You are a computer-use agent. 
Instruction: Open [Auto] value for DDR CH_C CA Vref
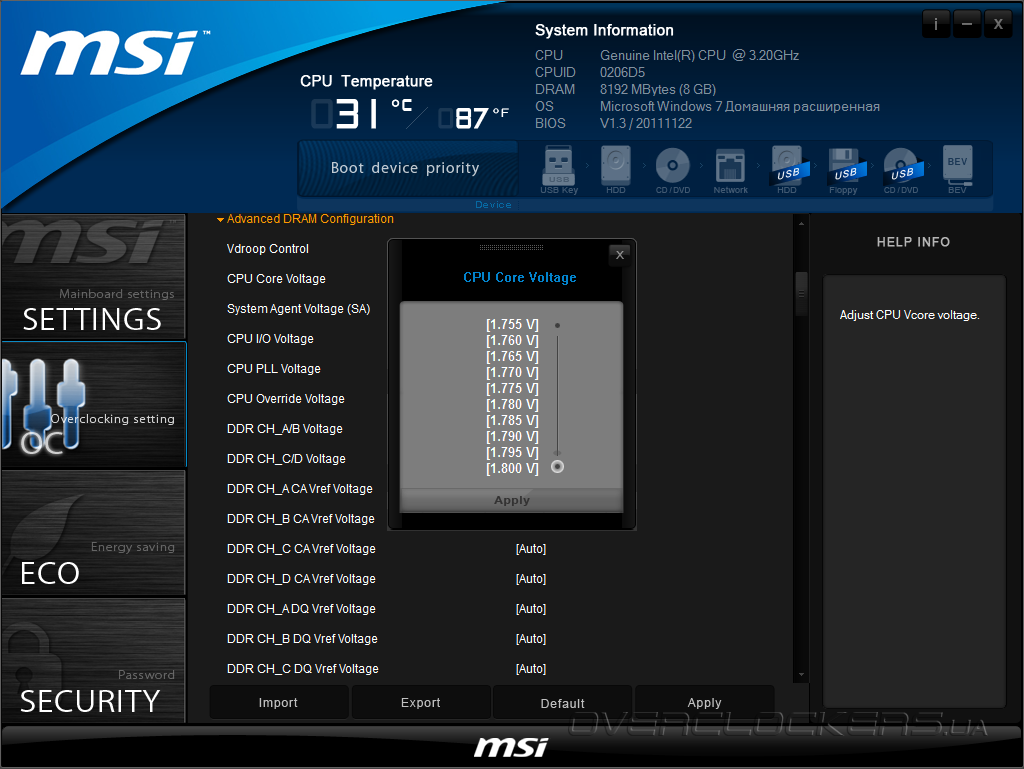click(x=531, y=549)
